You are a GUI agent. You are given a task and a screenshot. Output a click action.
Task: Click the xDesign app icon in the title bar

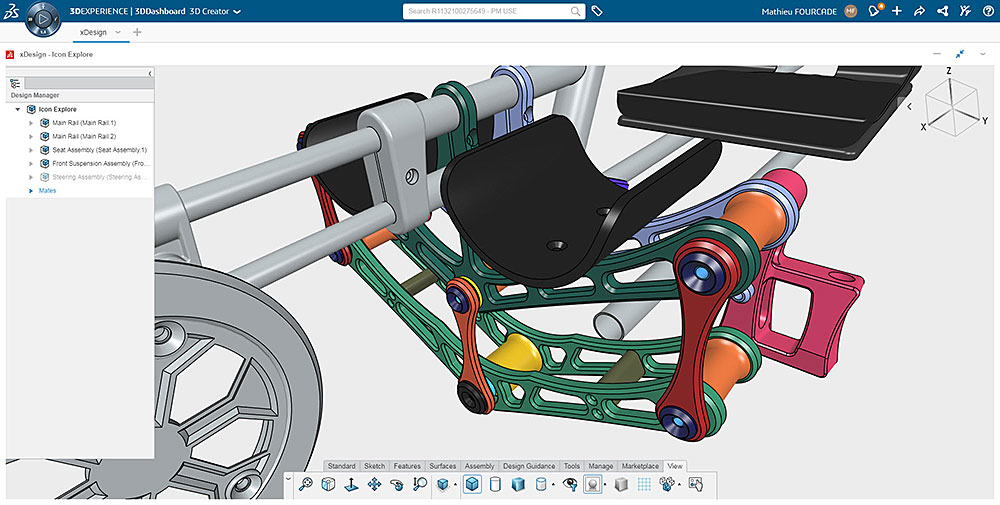pyautogui.click(x=10, y=54)
